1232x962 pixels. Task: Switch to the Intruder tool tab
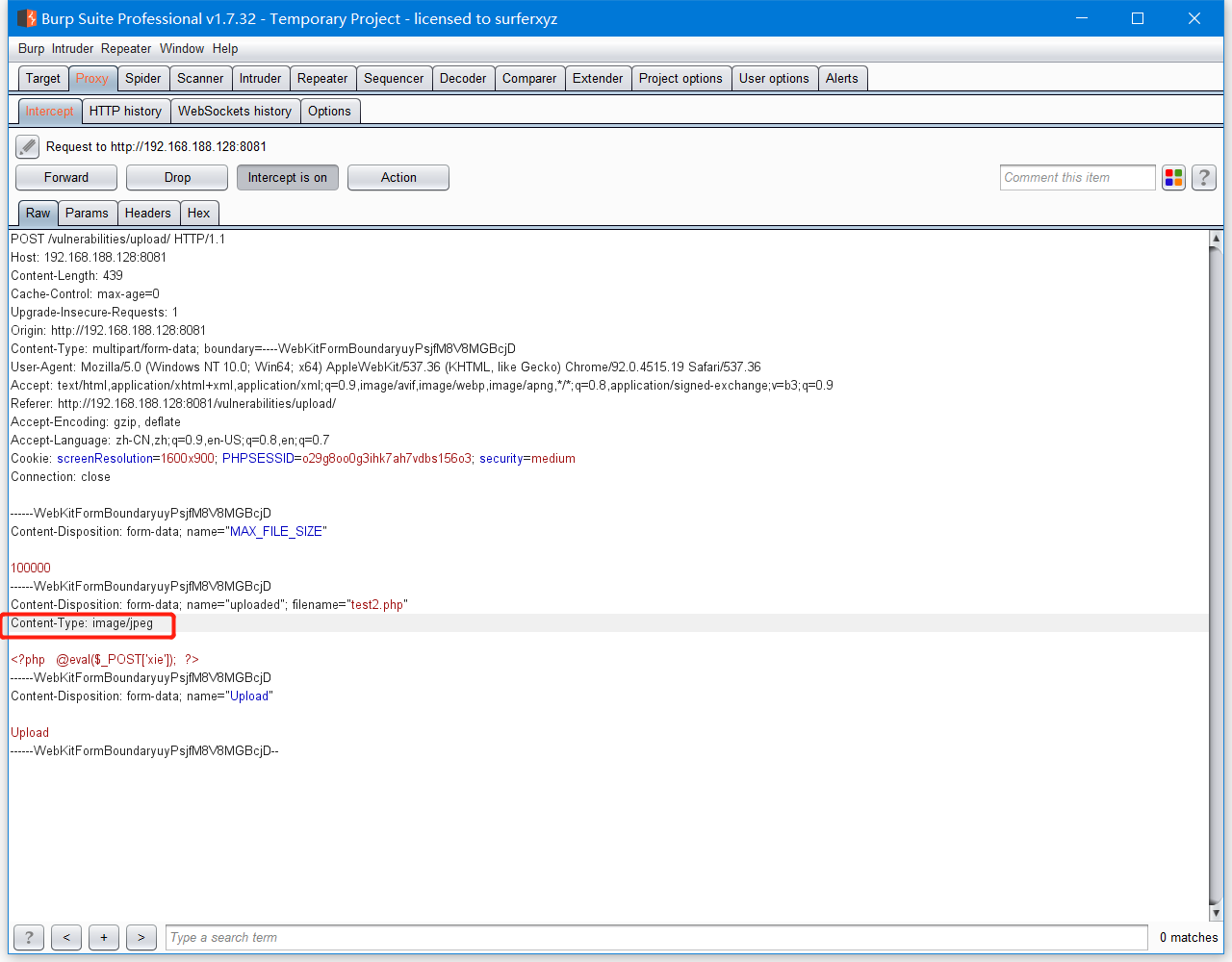[261, 79]
